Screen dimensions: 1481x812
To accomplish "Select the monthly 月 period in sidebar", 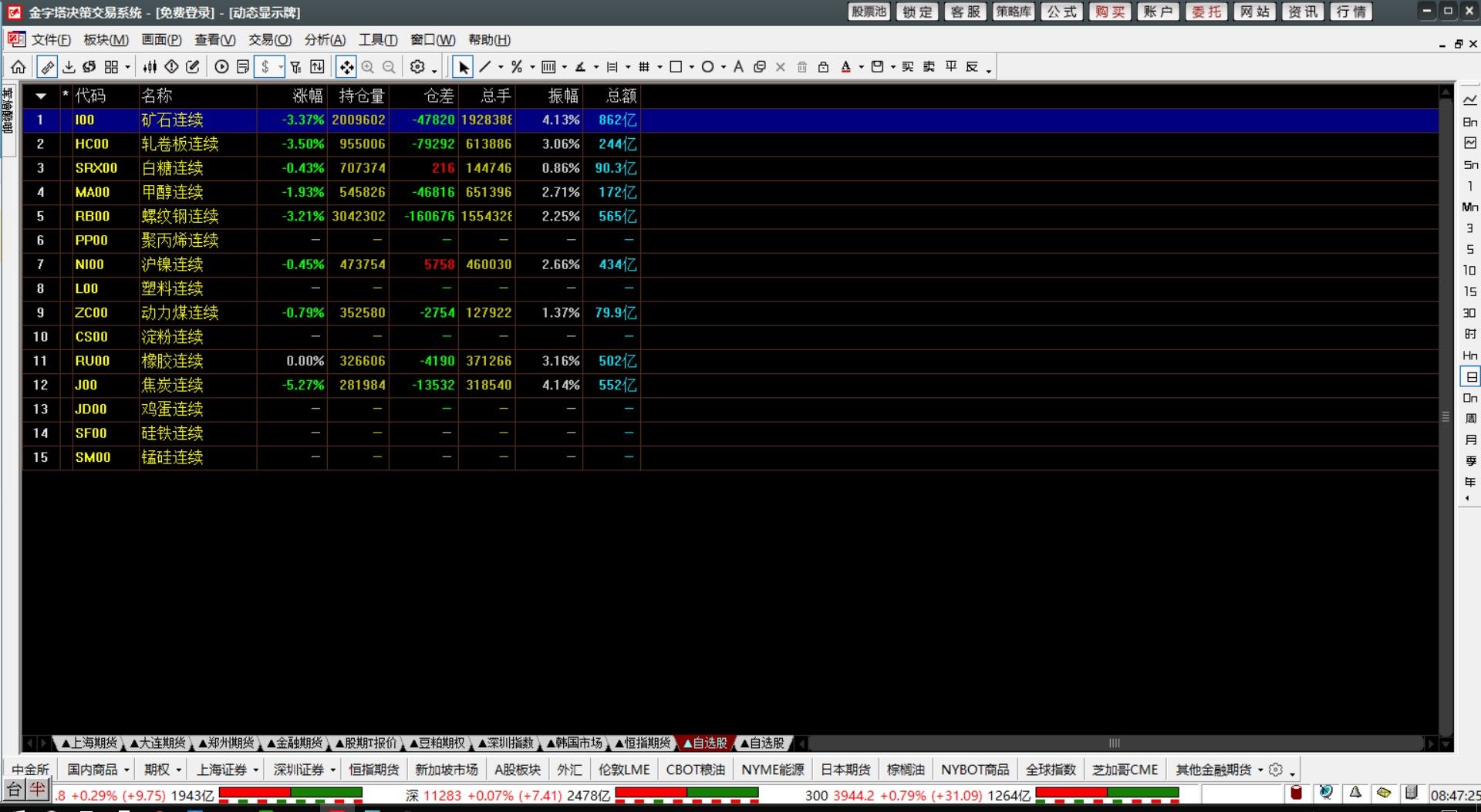I will (x=1470, y=440).
